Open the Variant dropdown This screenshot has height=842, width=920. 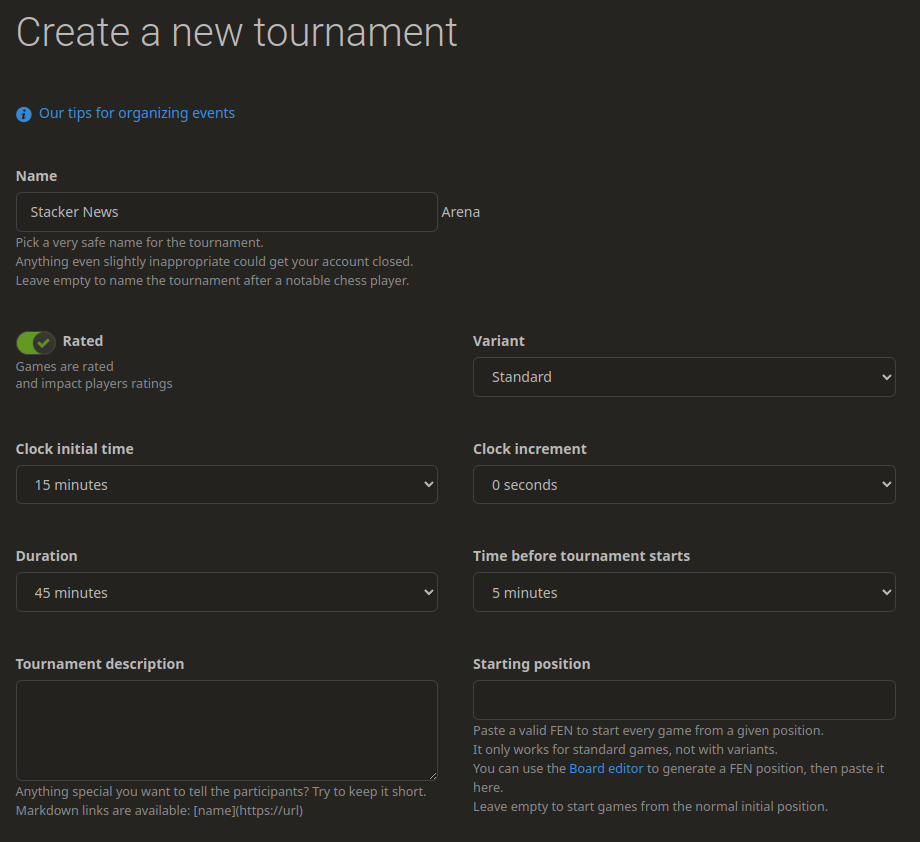pos(683,377)
